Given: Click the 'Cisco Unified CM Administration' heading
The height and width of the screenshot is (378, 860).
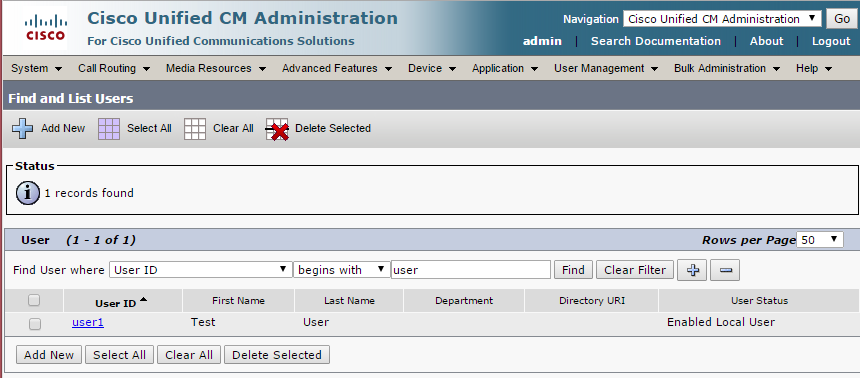Looking at the screenshot, I should pos(242,18).
